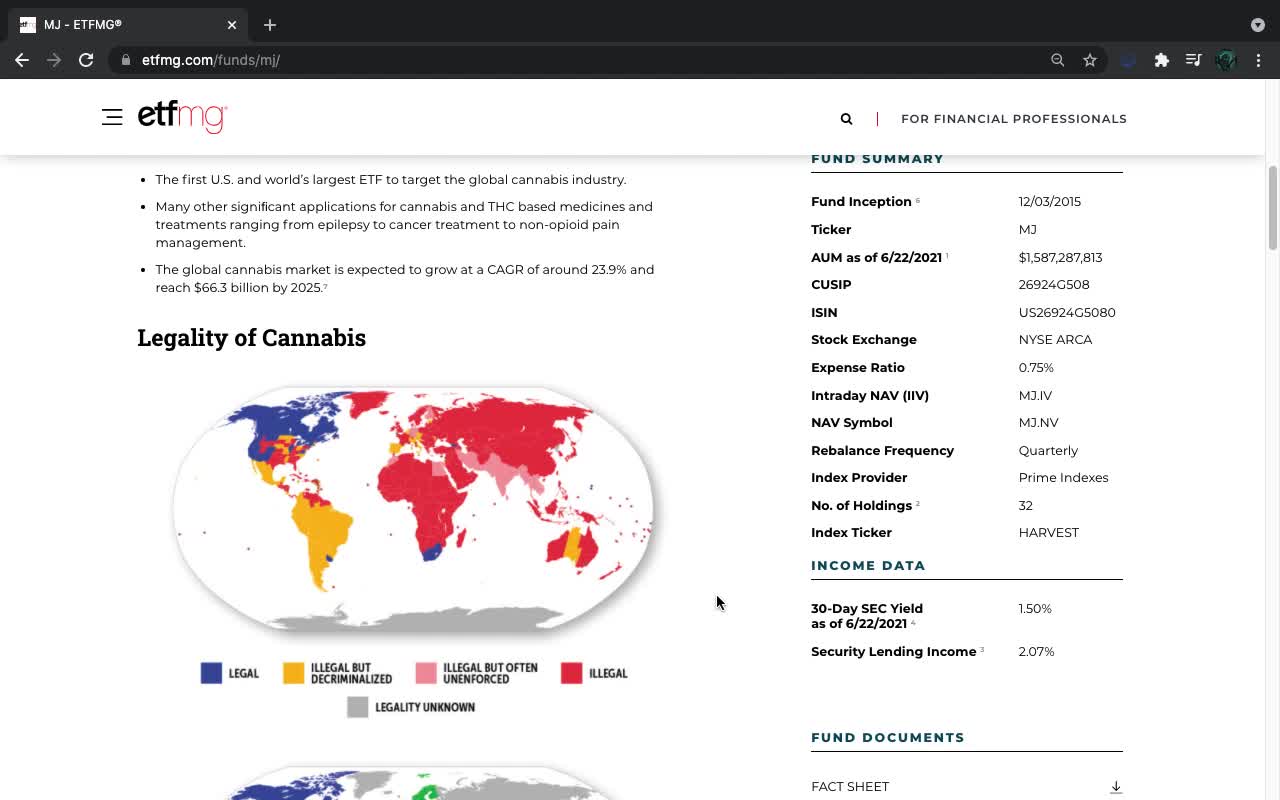The height and width of the screenshot is (800, 1280).
Task: Click the NYSE ARCA value
Action: (x=1056, y=340)
